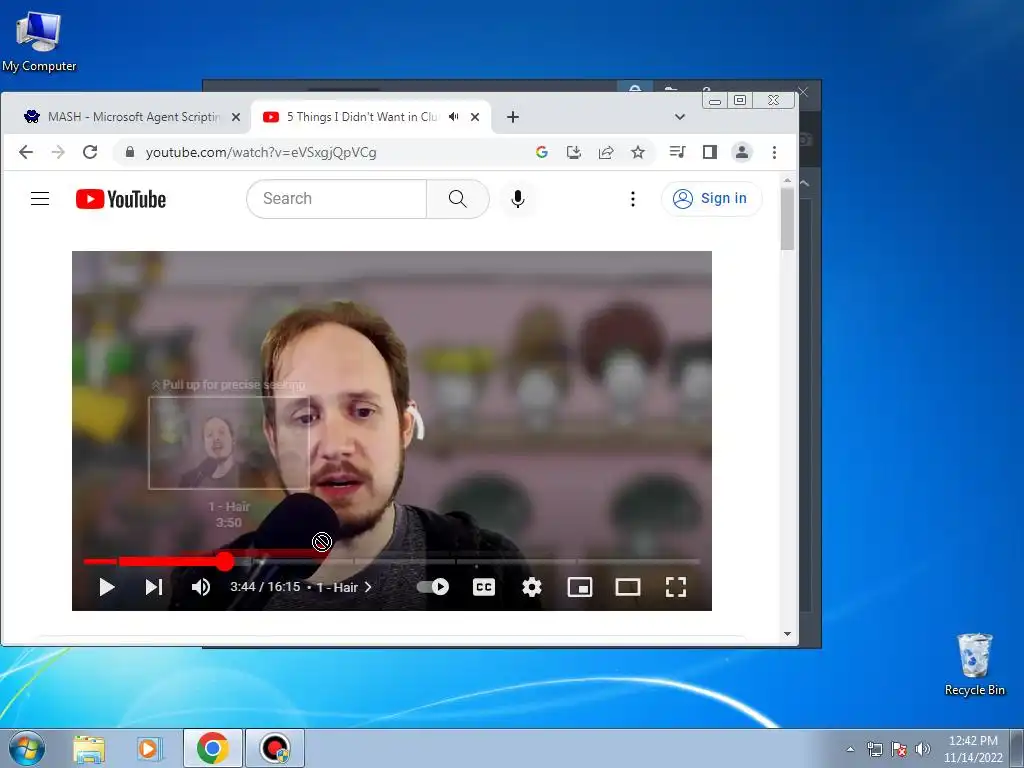The width and height of the screenshot is (1024, 768).
Task: Enter fullscreen mode
Action: pyautogui.click(x=675, y=587)
